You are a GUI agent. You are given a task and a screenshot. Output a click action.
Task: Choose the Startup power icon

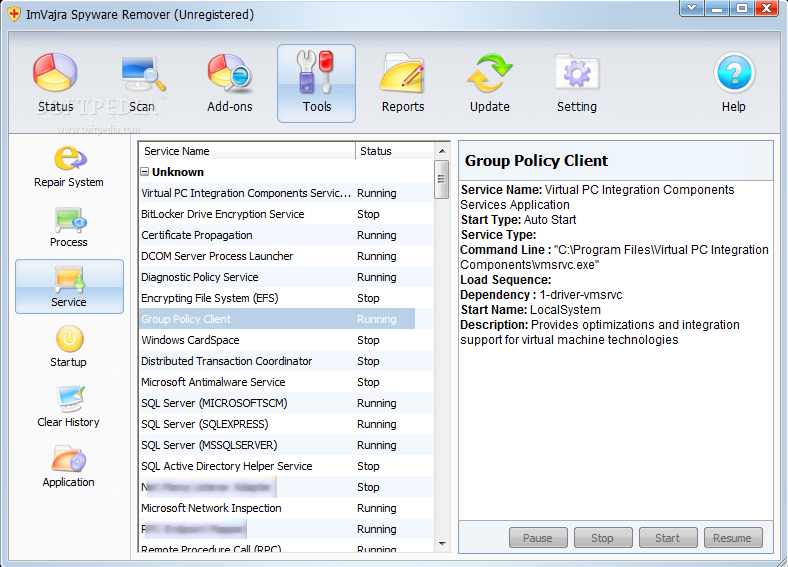69,339
